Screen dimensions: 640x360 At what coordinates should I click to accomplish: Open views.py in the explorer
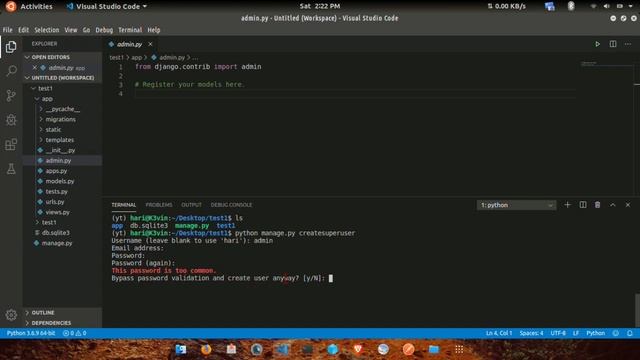coord(62,212)
